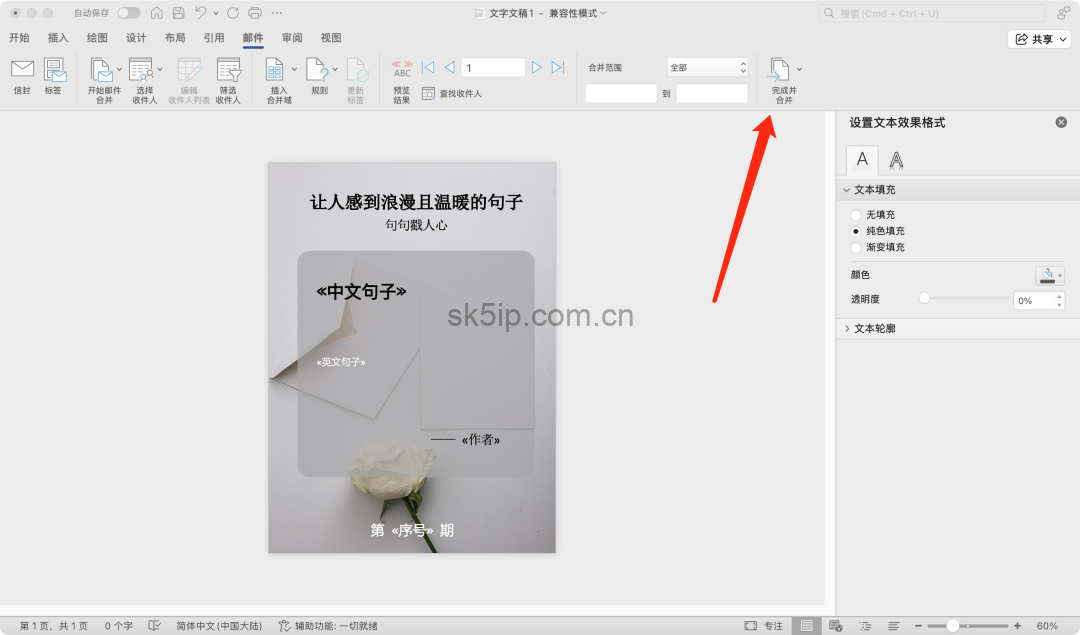Select the 信封 (Envelope) tool

pyautogui.click(x=22, y=78)
